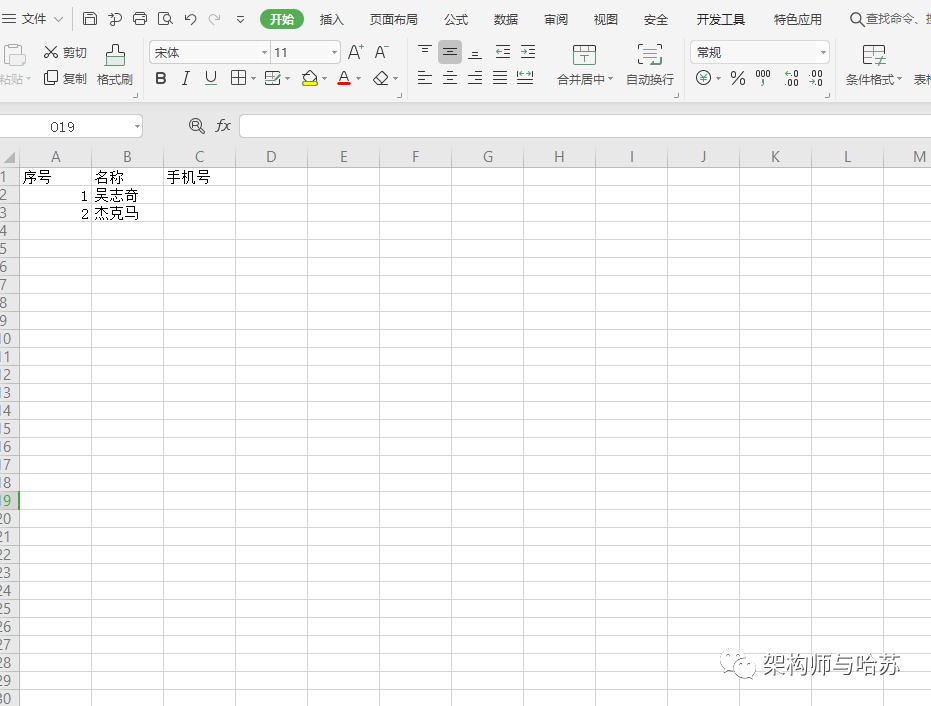Viewport: 931px width, 706px height.
Task: Toggle italic formatting
Action: pos(185,78)
